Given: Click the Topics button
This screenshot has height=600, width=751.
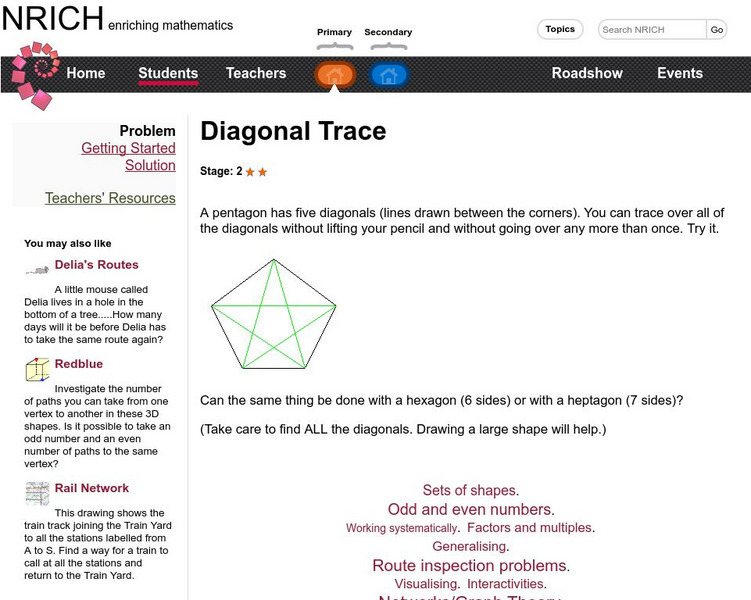Looking at the screenshot, I should tap(560, 29).
